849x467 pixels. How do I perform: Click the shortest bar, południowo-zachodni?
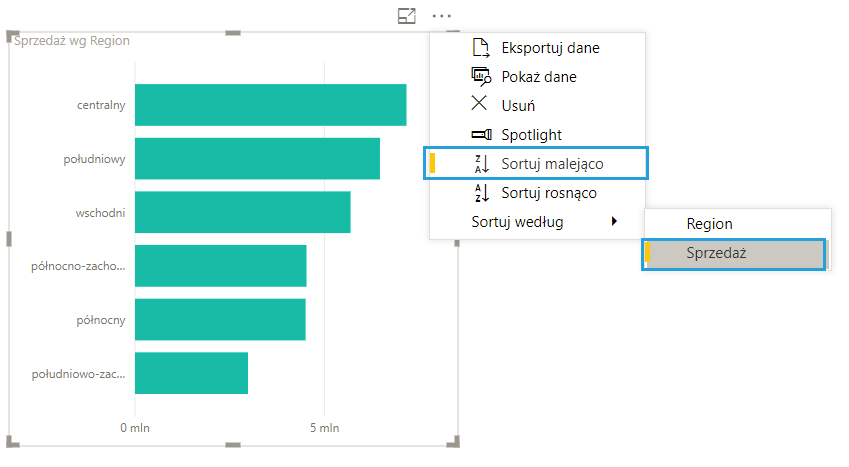click(x=191, y=373)
